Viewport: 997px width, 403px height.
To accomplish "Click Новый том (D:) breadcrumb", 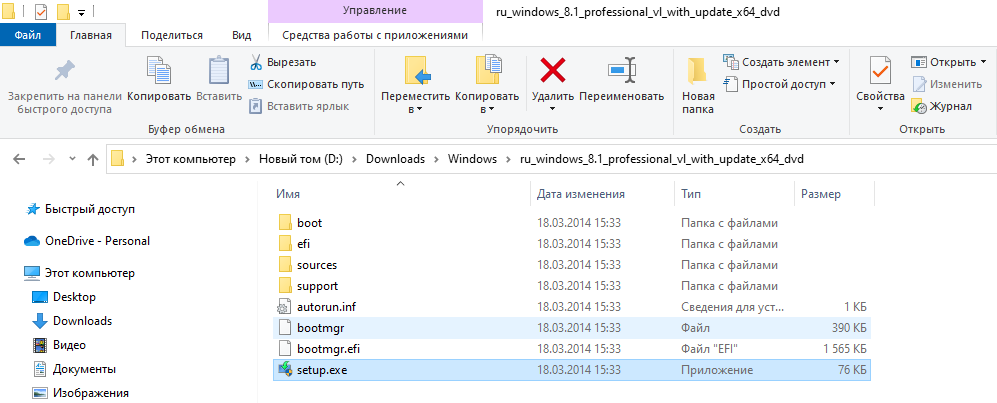I will point(301,159).
